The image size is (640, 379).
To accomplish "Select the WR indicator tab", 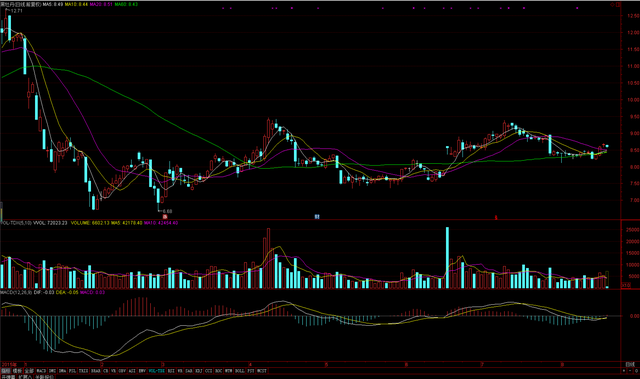I will (x=180, y=371).
